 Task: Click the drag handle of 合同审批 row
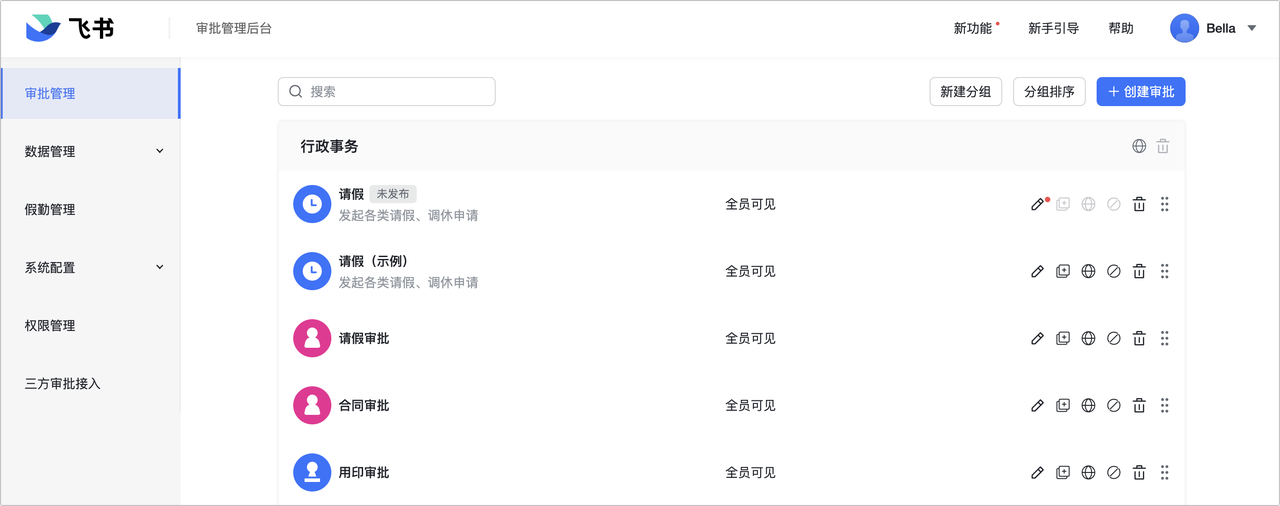click(x=1165, y=405)
